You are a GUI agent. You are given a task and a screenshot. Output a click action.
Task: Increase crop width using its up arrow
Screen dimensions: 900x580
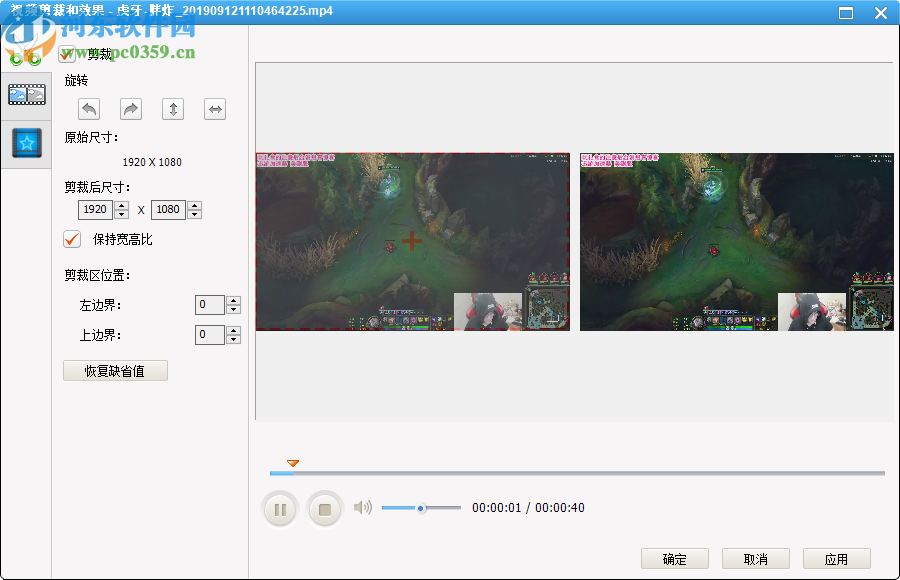tap(120, 205)
